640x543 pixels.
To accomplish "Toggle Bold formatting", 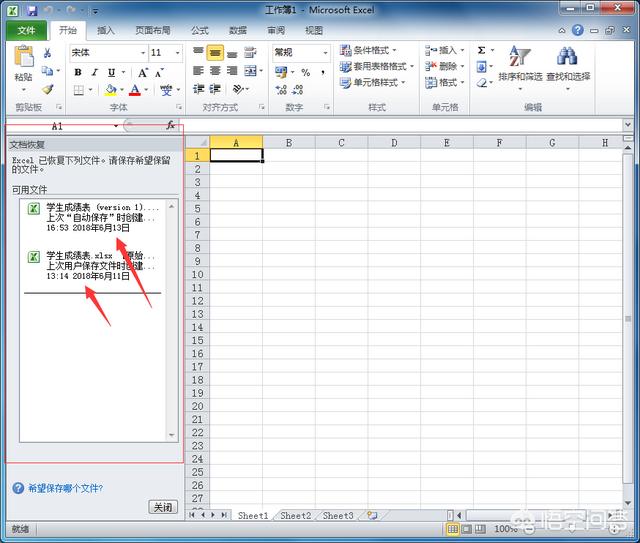I will 78,73.
